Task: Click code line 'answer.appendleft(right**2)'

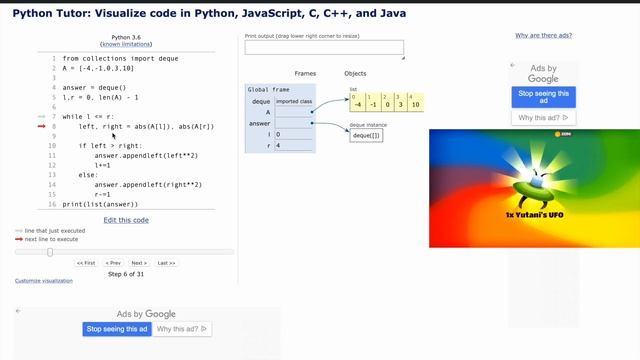Action: (x=148, y=184)
